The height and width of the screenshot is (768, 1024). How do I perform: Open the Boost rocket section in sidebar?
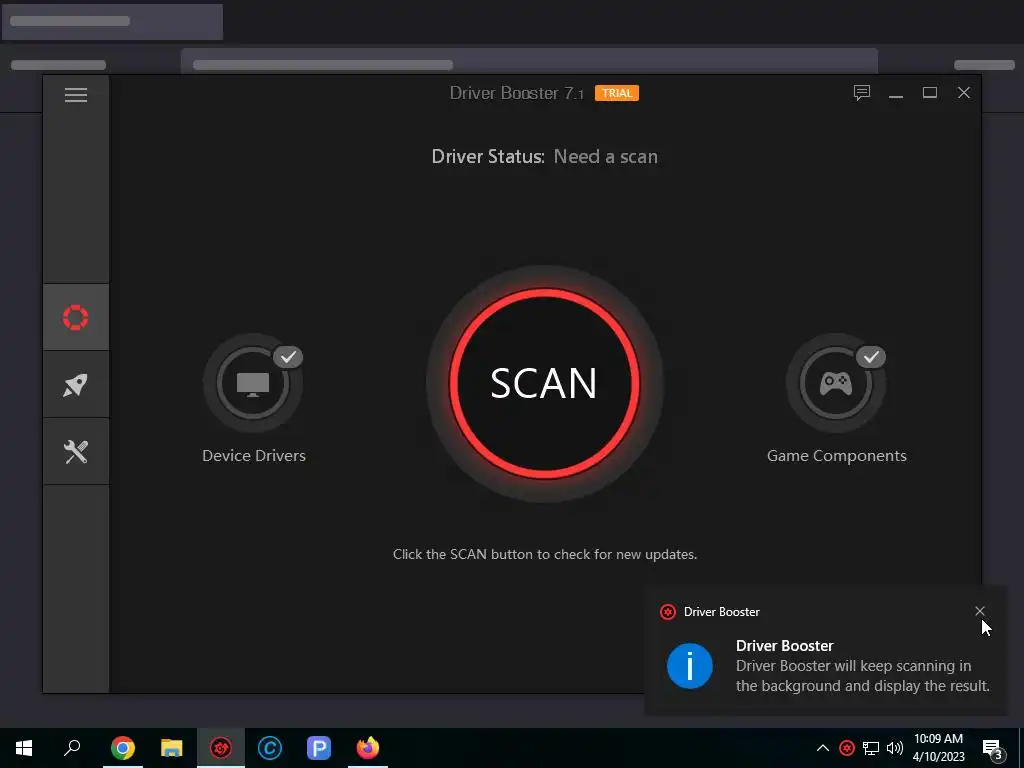tap(76, 385)
